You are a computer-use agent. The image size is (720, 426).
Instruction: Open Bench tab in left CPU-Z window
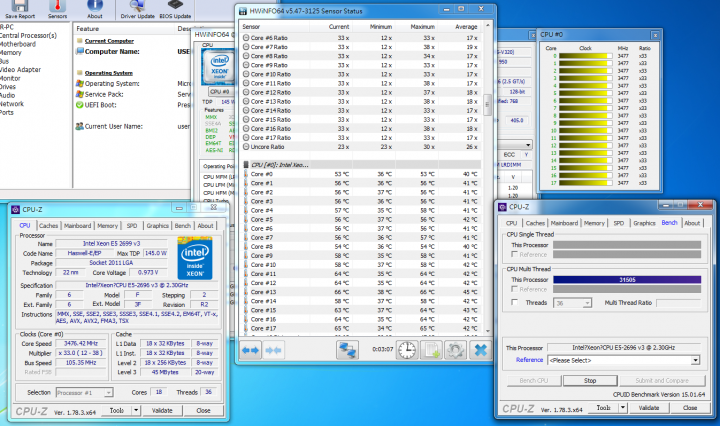pos(182,226)
